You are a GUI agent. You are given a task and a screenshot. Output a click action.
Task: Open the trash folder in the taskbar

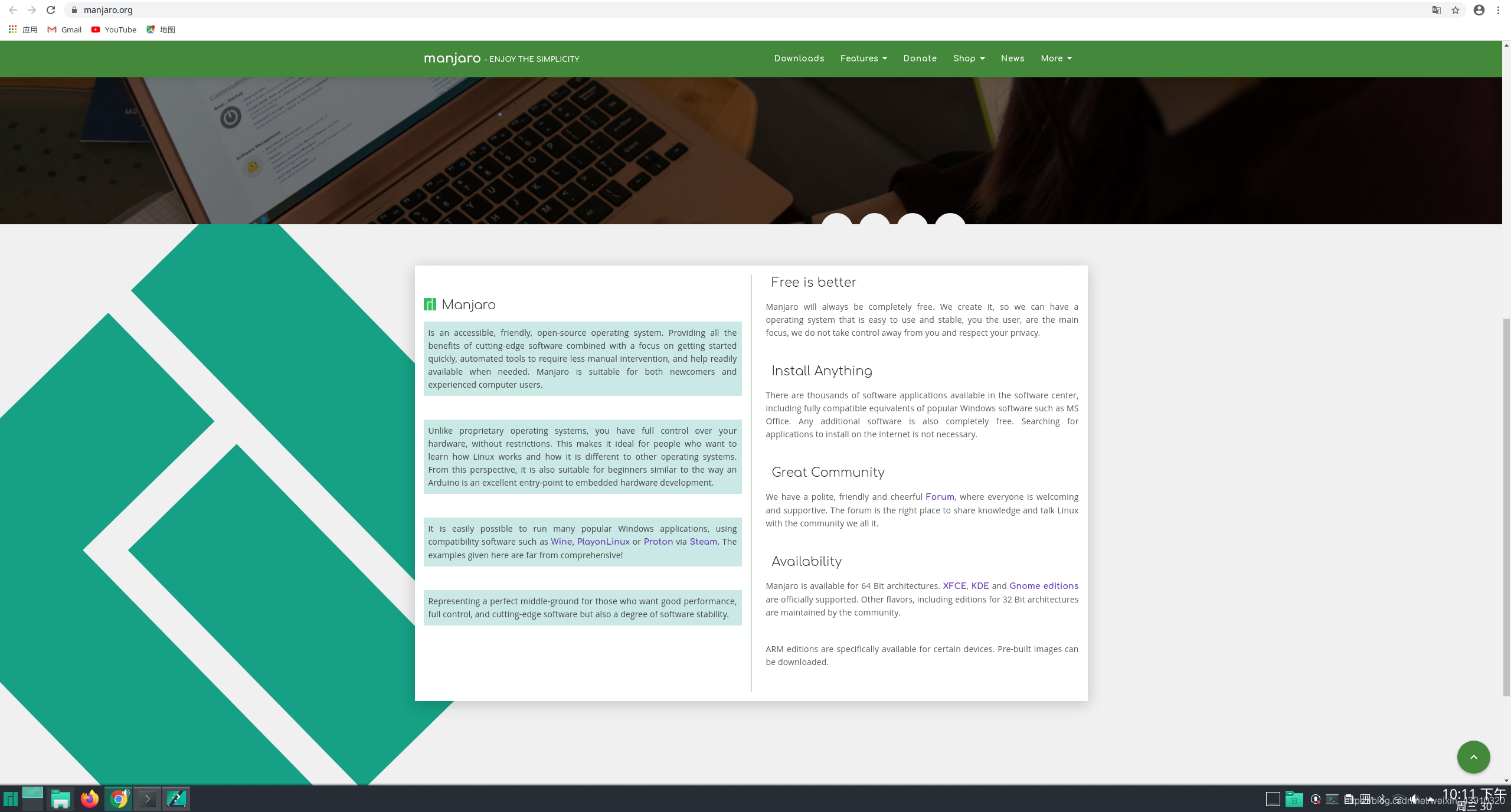tap(1294, 799)
